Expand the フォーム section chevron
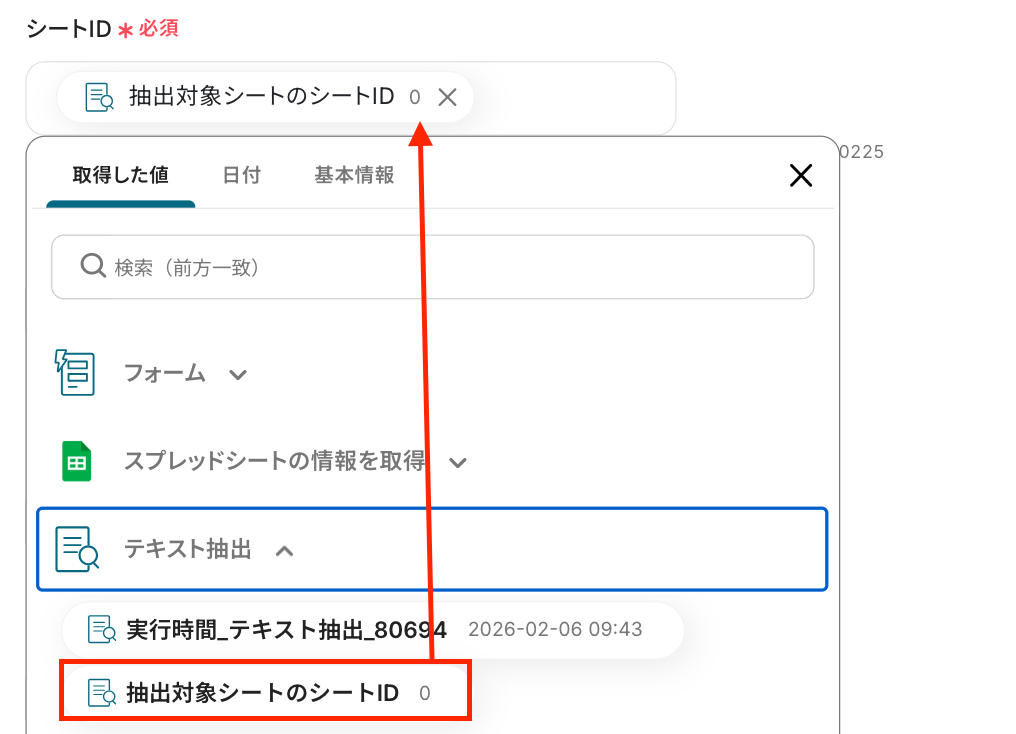 (238, 374)
